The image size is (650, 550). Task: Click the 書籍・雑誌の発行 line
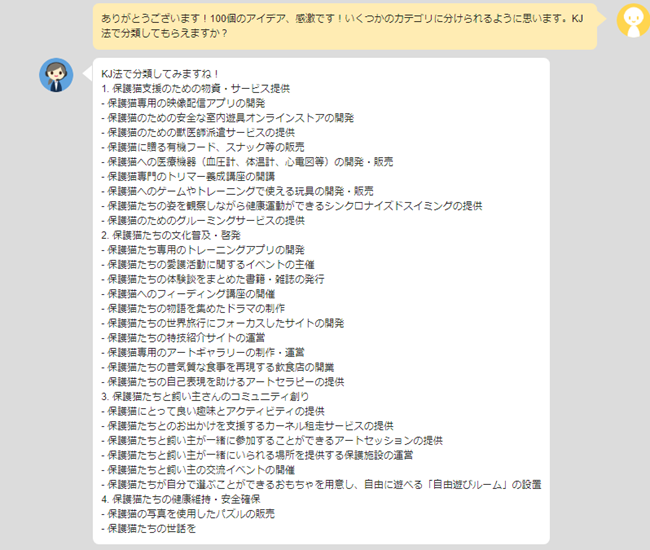coord(213,279)
